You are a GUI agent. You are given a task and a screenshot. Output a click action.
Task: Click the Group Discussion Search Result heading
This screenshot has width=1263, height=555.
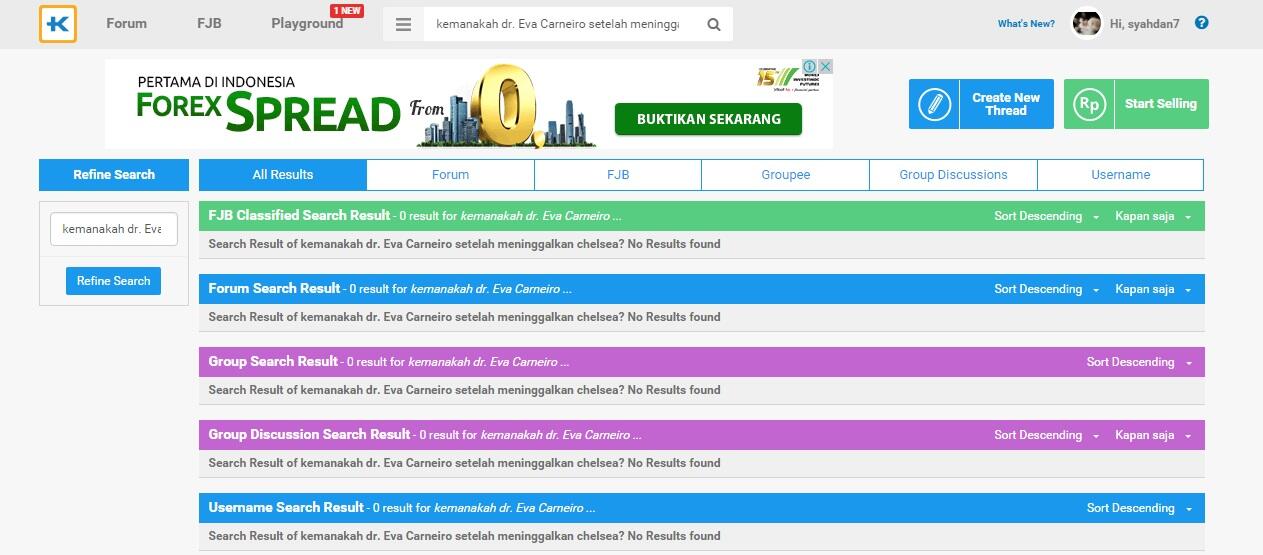309,434
